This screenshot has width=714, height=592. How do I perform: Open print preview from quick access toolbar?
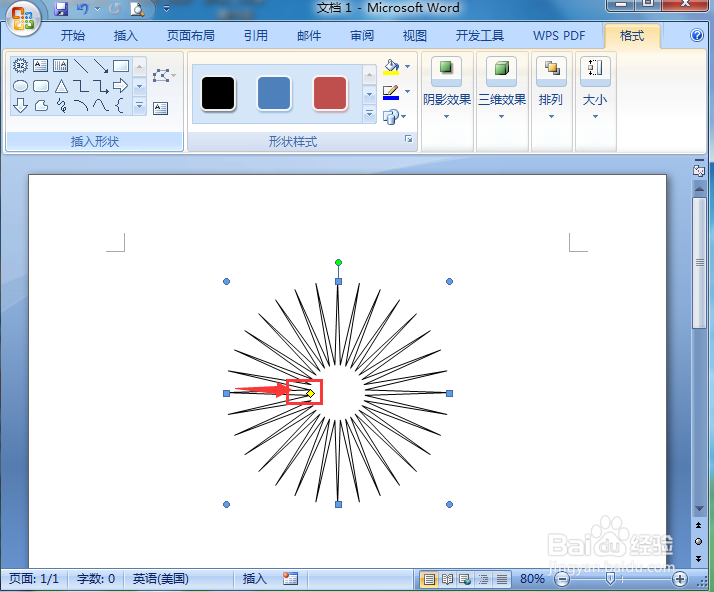(137, 9)
